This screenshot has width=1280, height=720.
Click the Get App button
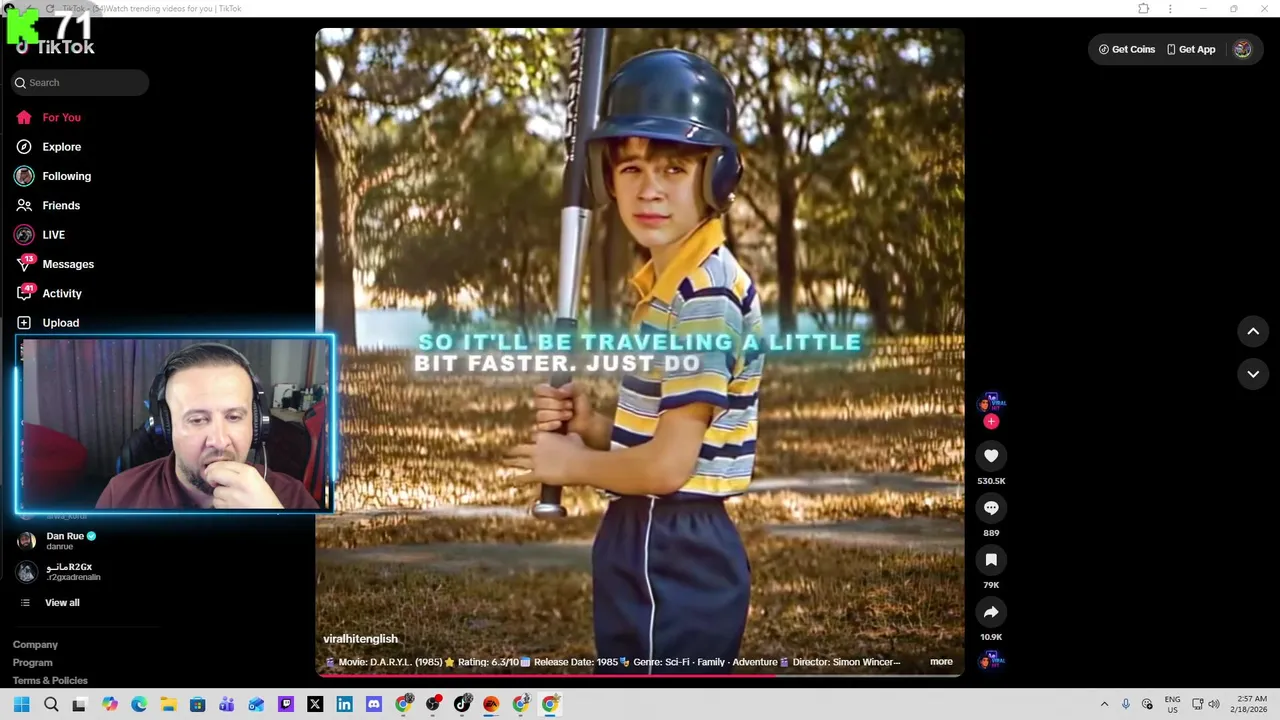click(x=1191, y=49)
